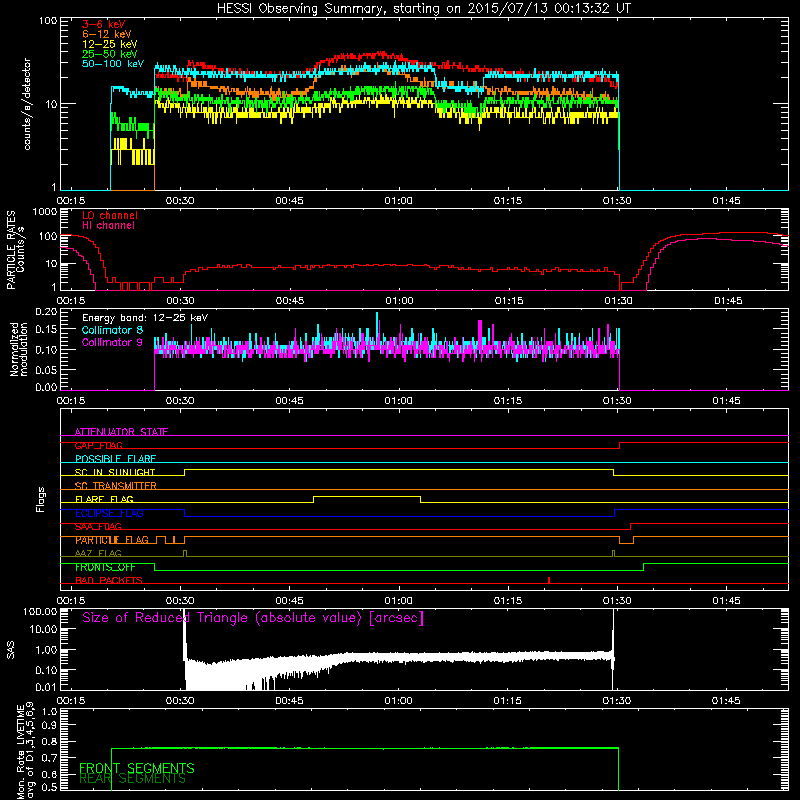Screen dimensions: 800x800
Task: Click the raised SC_IN_SUNLIGHT interval segment
Action: click(x=399, y=469)
